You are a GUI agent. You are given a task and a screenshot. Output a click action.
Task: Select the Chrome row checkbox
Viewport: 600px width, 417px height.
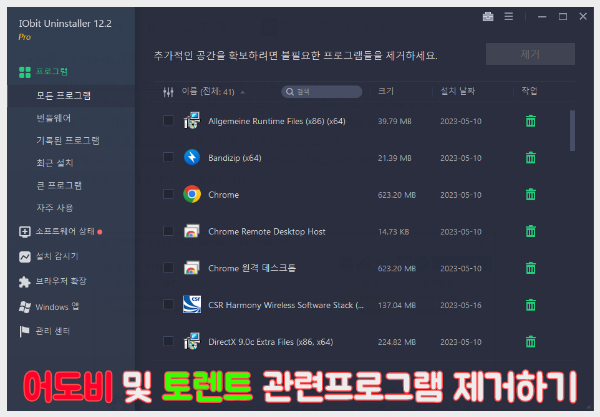pyautogui.click(x=168, y=194)
